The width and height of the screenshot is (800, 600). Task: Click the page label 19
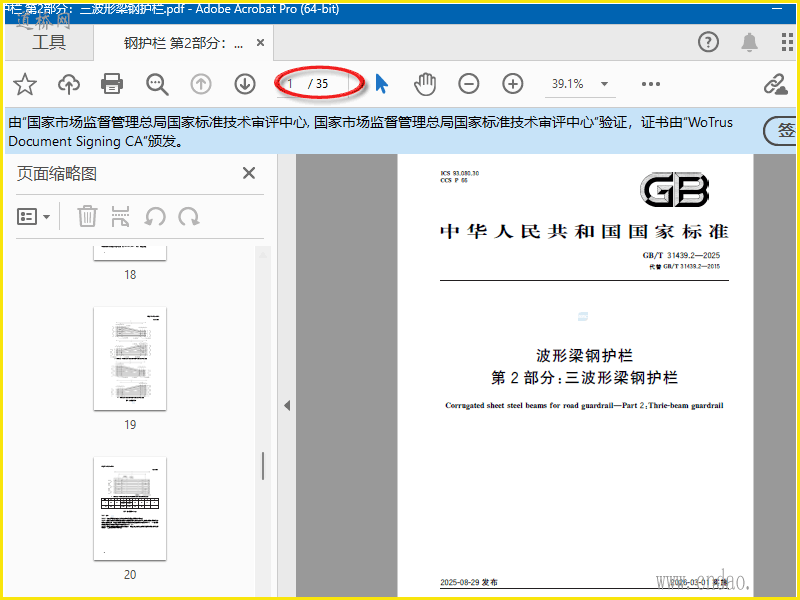pos(130,424)
